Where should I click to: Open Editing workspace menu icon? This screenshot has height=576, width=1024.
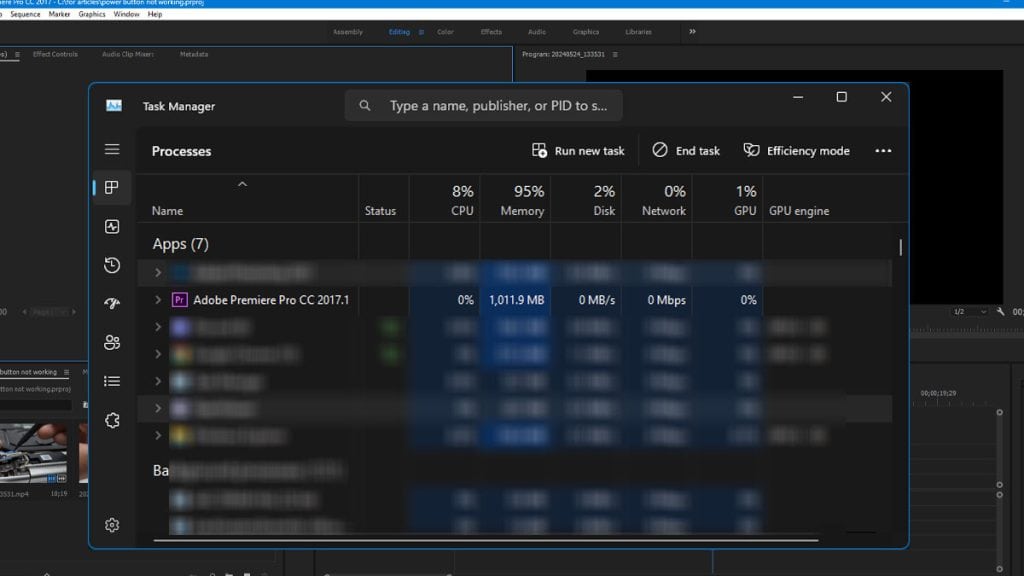pyautogui.click(x=421, y=32)
